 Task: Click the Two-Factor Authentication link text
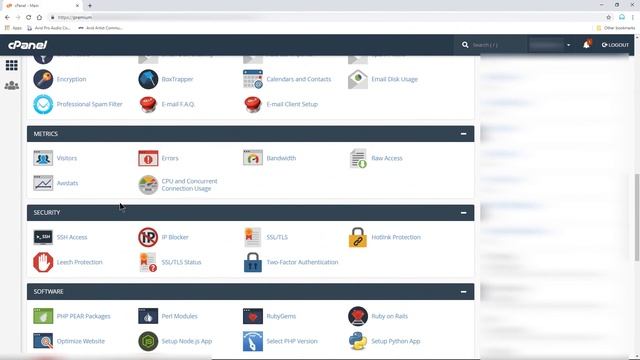(302, 262)
